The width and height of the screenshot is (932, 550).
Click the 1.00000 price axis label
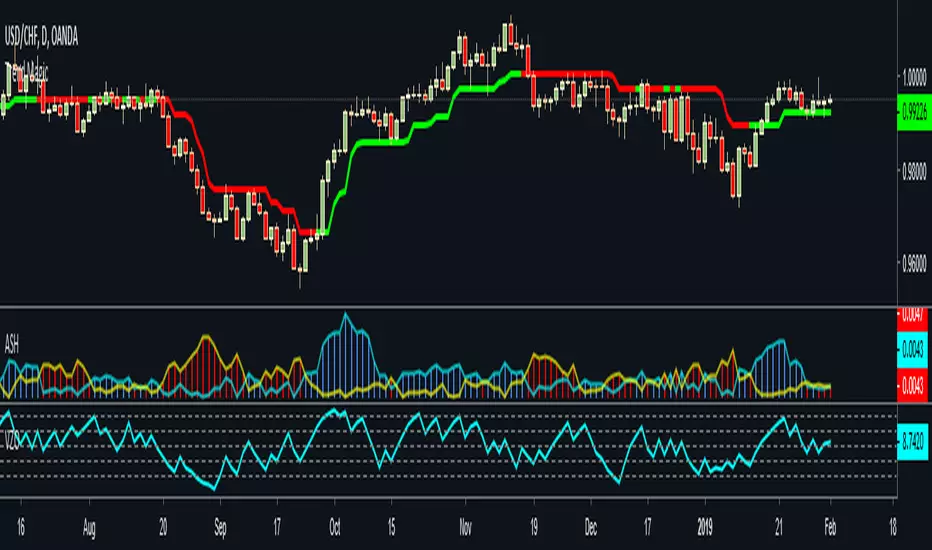click(914, 77)
